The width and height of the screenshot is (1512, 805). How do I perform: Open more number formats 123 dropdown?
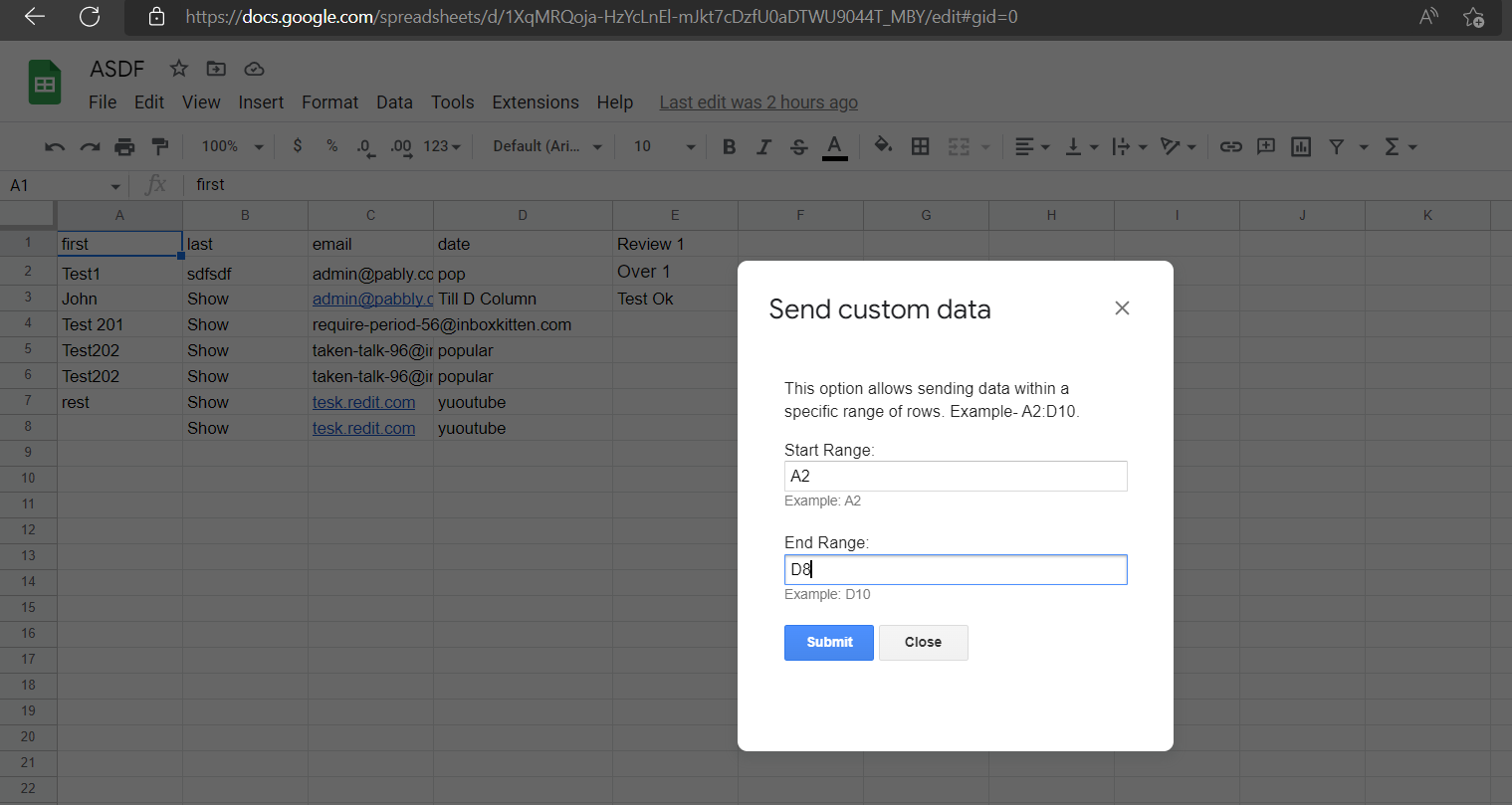click(x=442, y=146)
